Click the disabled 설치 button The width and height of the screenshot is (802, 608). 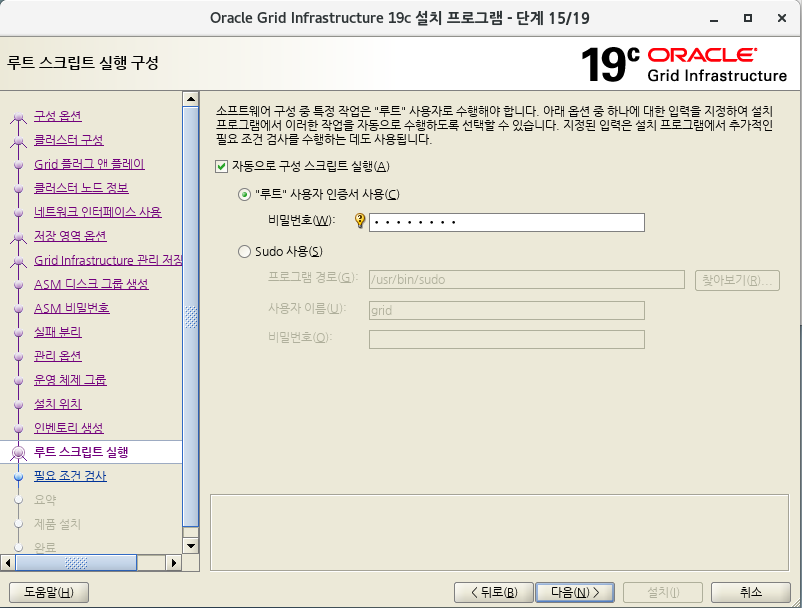click(x=663, y=592)
